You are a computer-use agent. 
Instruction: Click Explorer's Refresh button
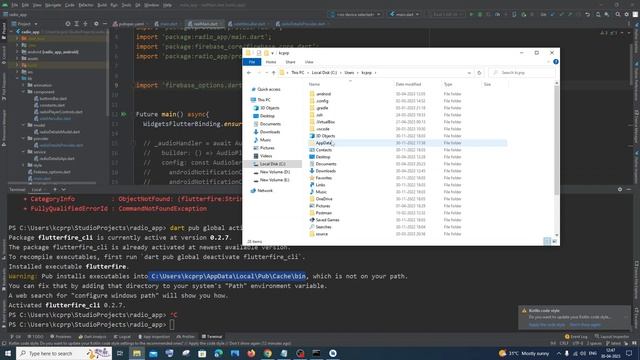[x=479, y=73]
